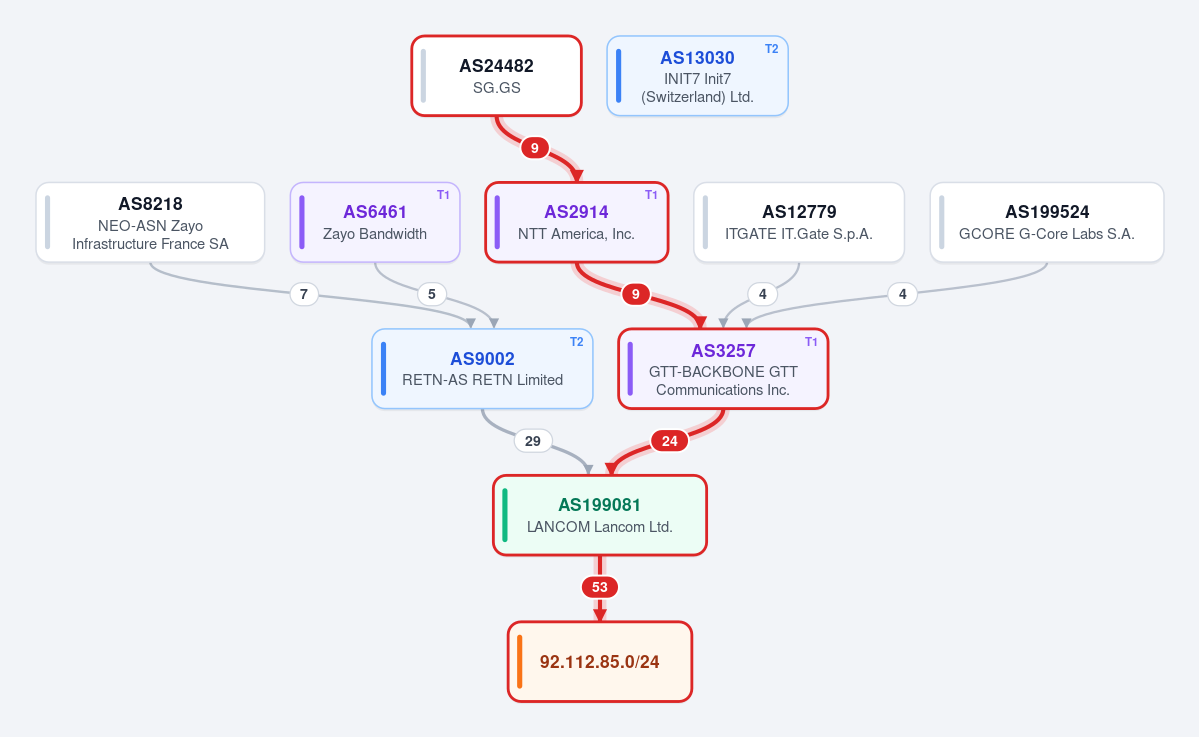Select the AS12779 ITGATE node
The width and height of the screenshot is (1199, 737).
[x=799, y=222]
